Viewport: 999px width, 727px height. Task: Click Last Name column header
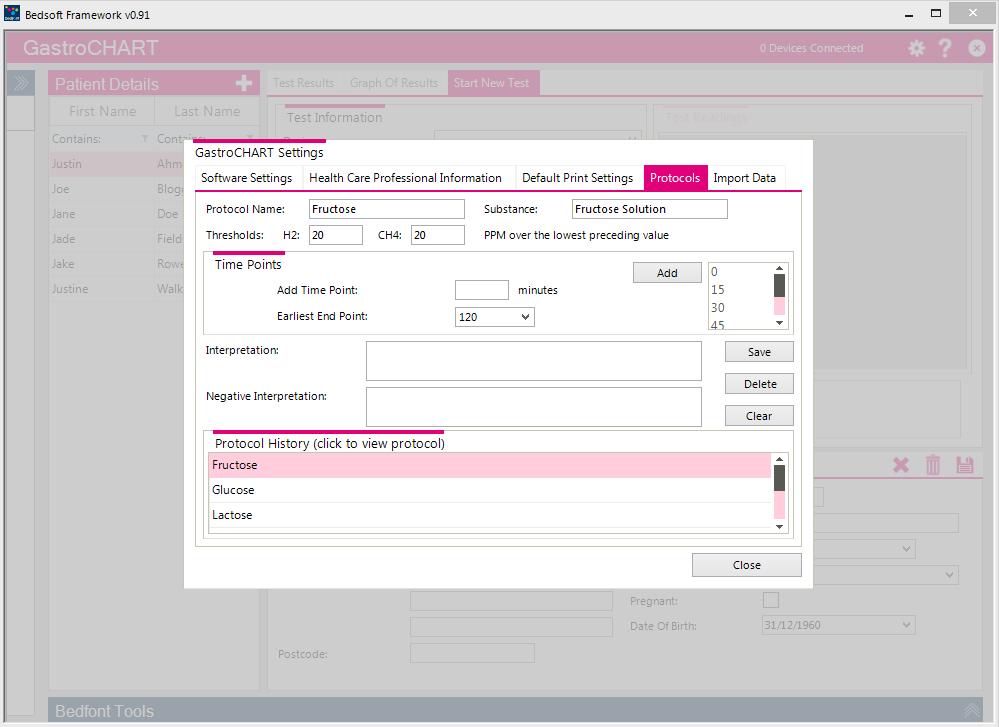[207, 111]
